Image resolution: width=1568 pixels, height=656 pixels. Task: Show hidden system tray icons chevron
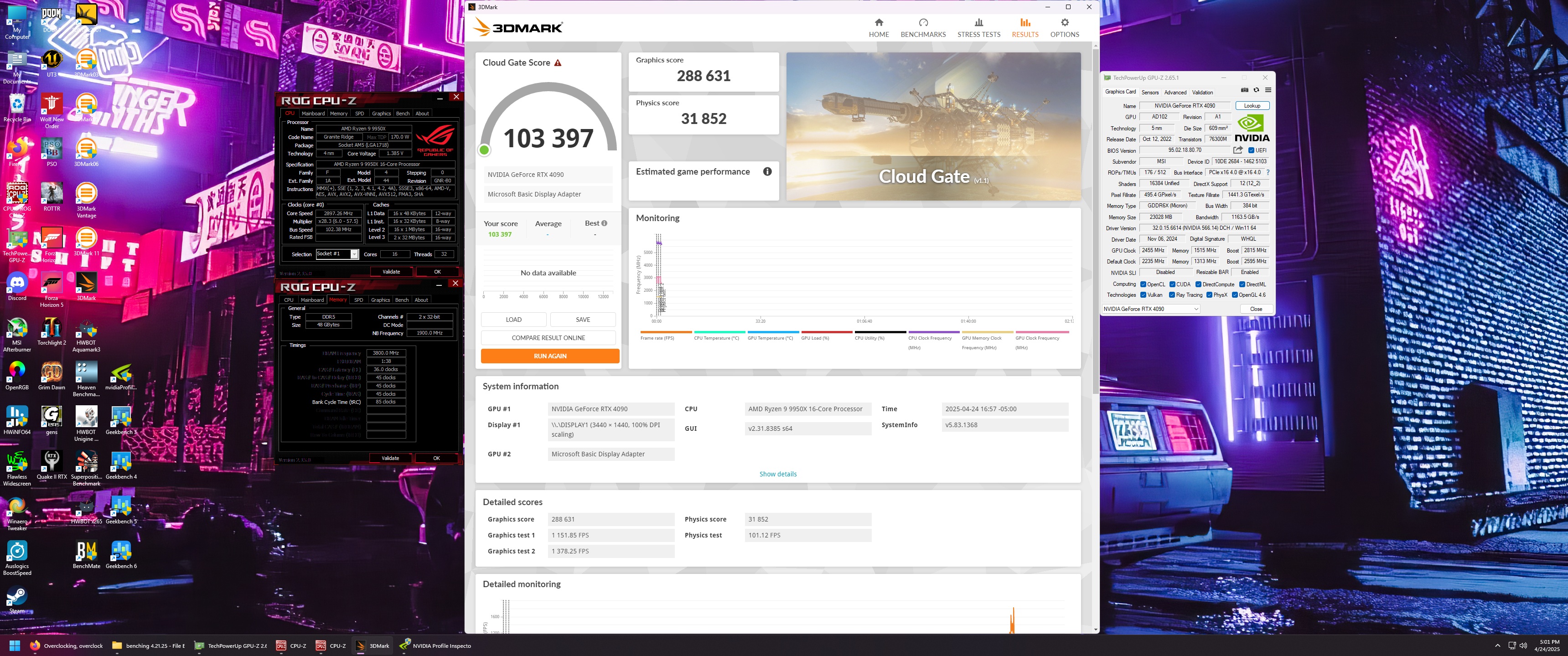(x=1497, y=646)
